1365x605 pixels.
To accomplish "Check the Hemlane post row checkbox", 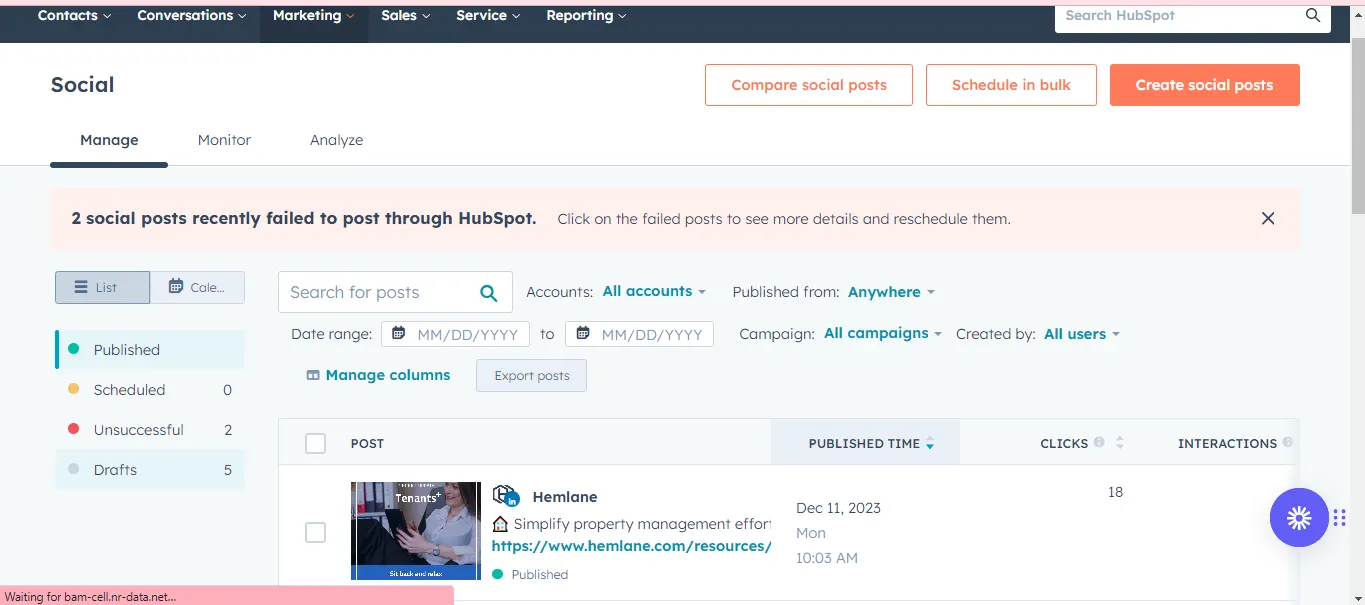I will point(315,533).
